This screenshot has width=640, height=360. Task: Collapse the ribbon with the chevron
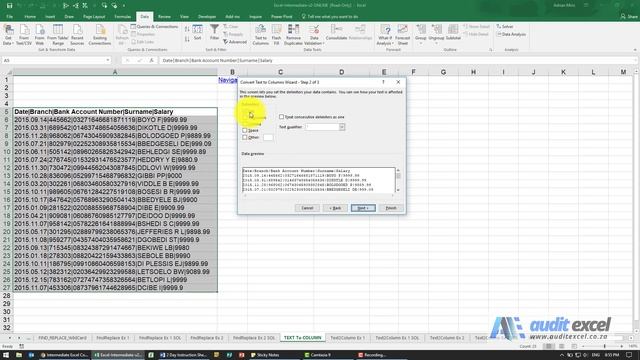[635, 50]
